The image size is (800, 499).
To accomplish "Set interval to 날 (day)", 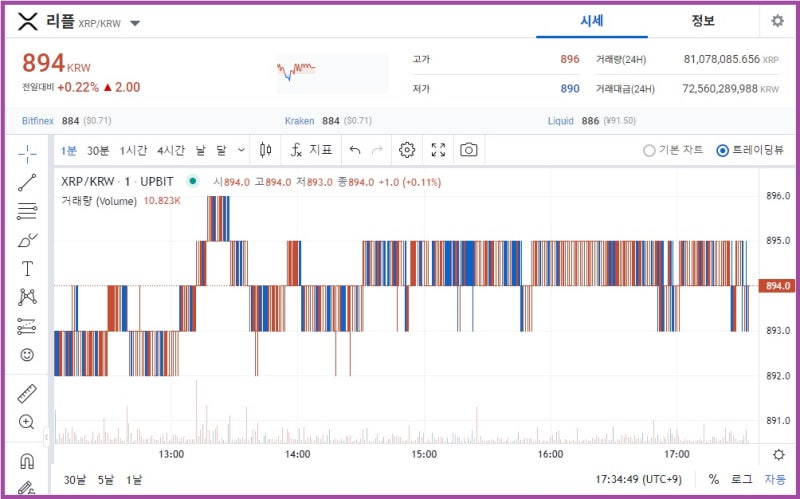I will 201,151.
